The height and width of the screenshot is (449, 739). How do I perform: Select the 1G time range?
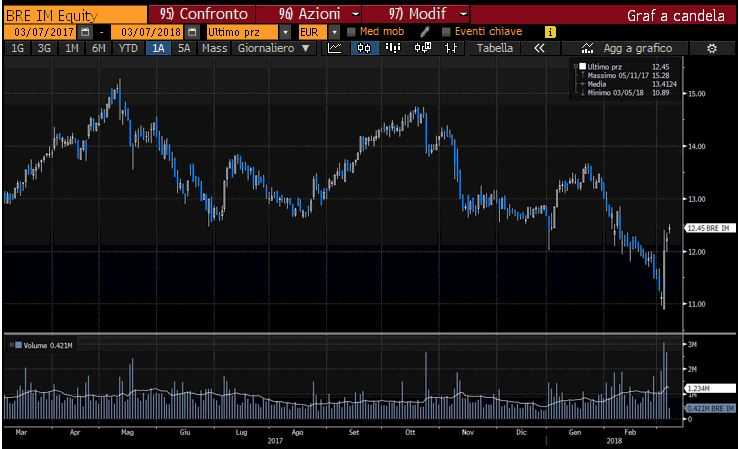pyautogui.click(x=17, y=48)
